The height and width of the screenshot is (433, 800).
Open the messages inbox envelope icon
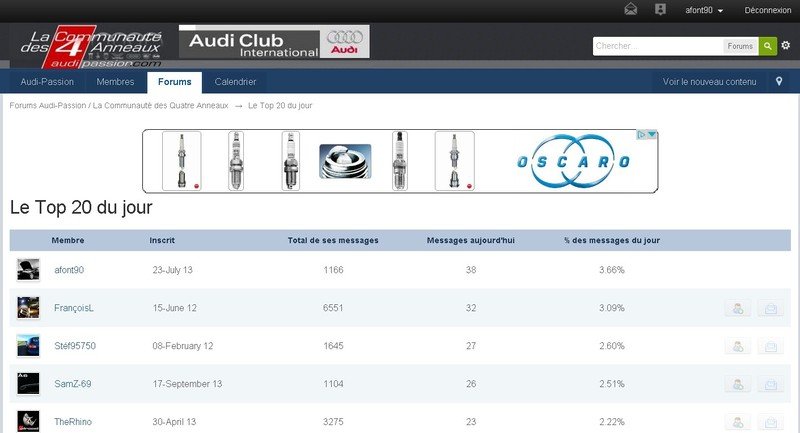pos(631,10)
